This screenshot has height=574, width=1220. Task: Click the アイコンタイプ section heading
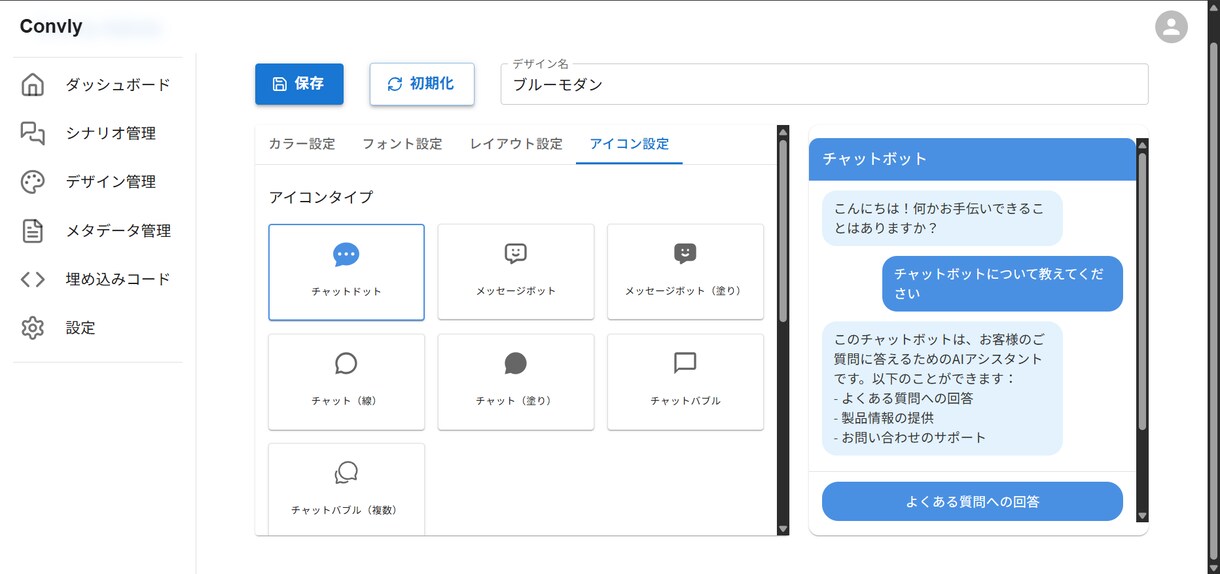pyautogui.click(x=321, y=197)
